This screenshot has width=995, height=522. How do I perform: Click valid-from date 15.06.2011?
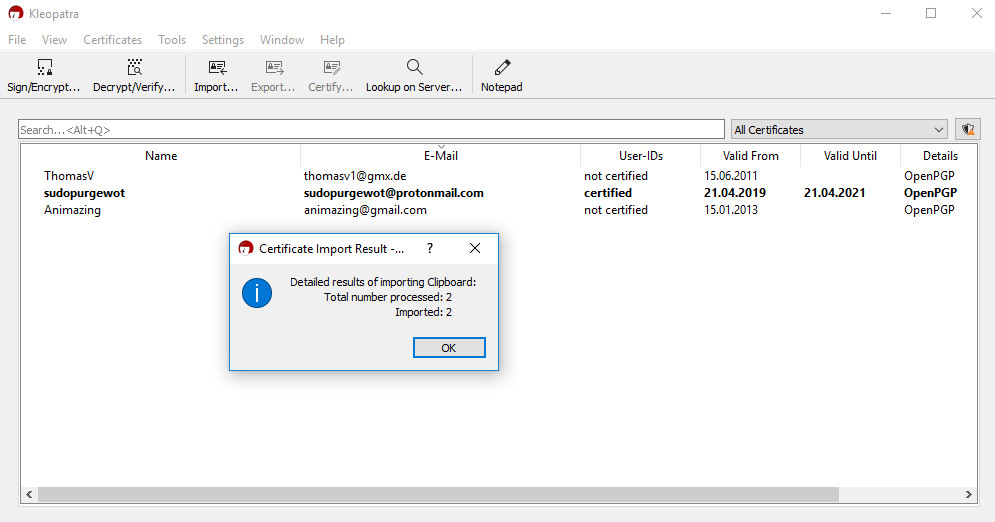coord(730,176)
